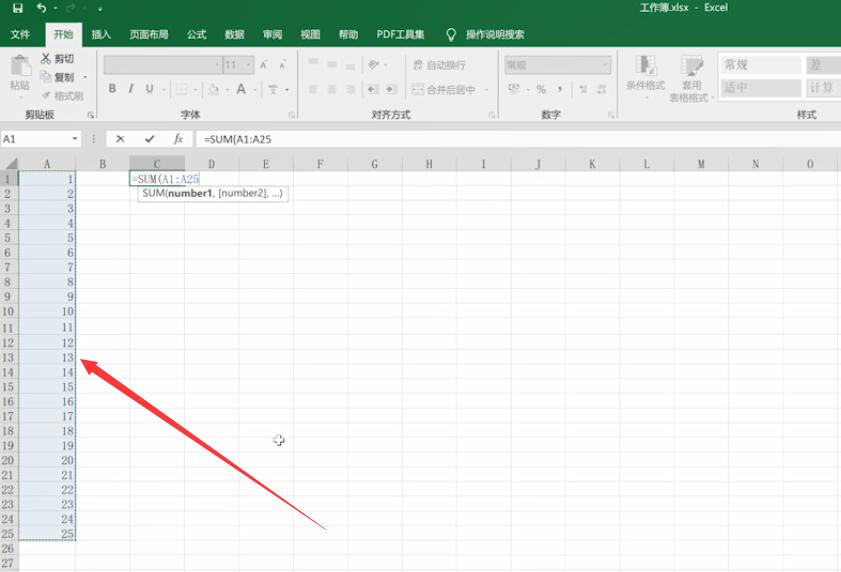
Task: Click the Undo arrow icon
Action: pyautogui.click(x=41, y=8)
